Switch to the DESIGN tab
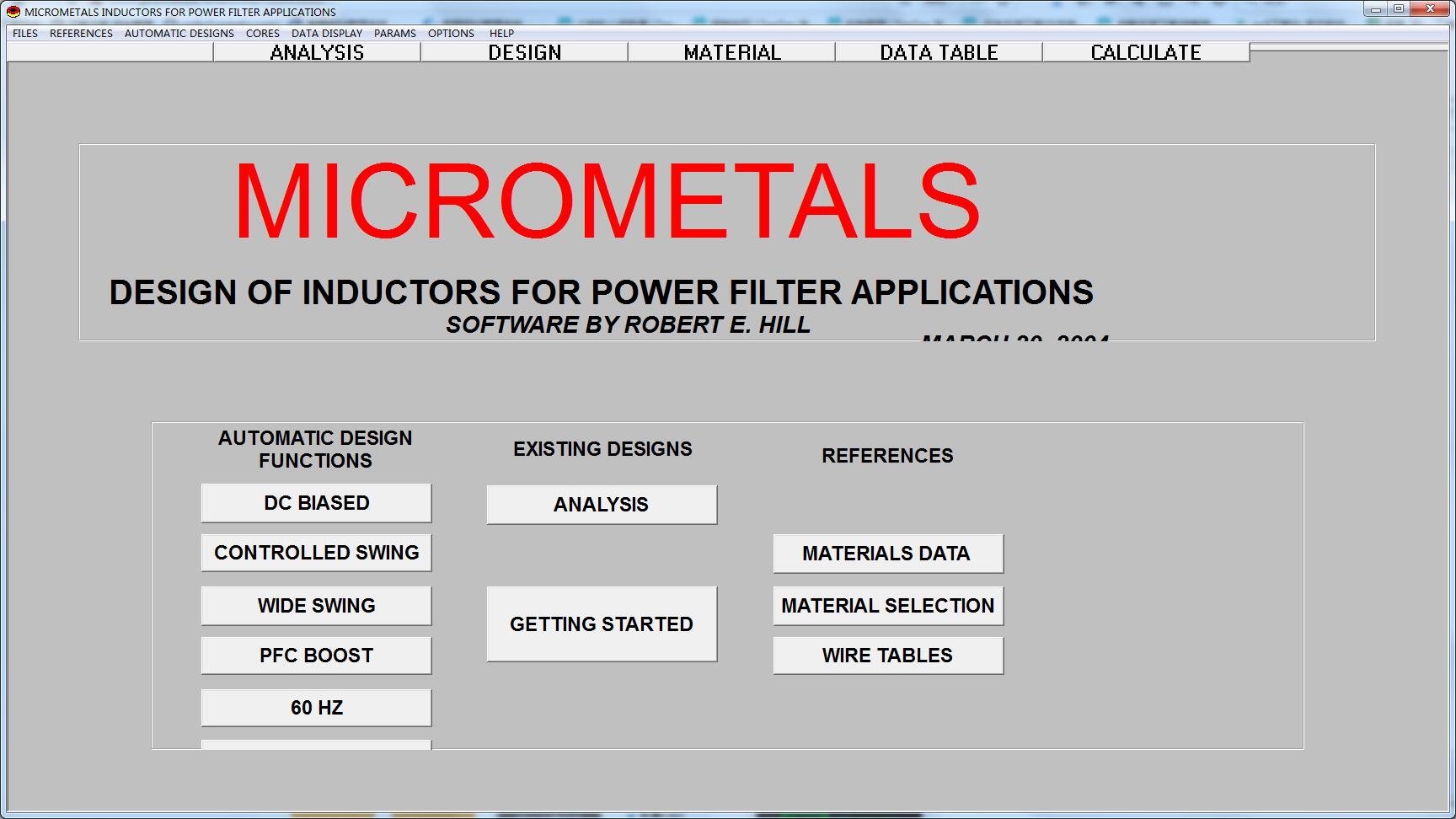The height and width of the screenshot is (819, 1456). pos(524,52)
